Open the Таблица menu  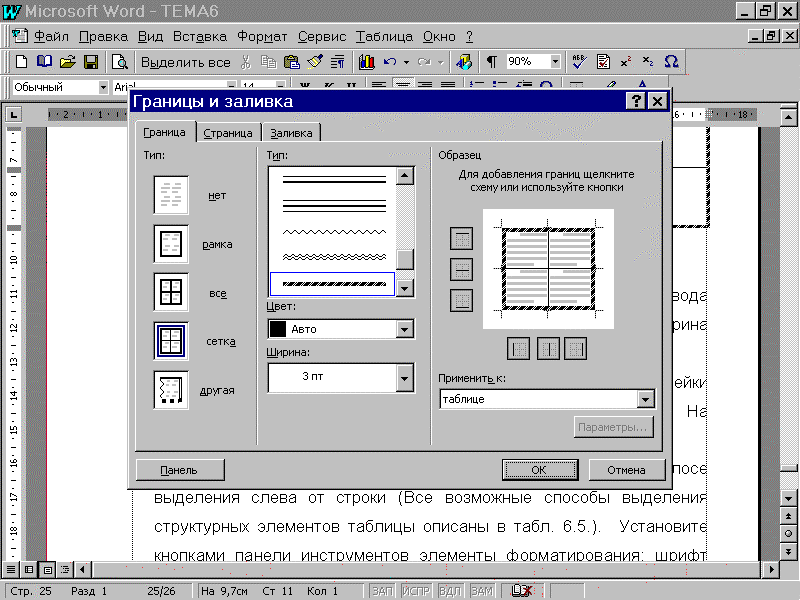point(384,37)
